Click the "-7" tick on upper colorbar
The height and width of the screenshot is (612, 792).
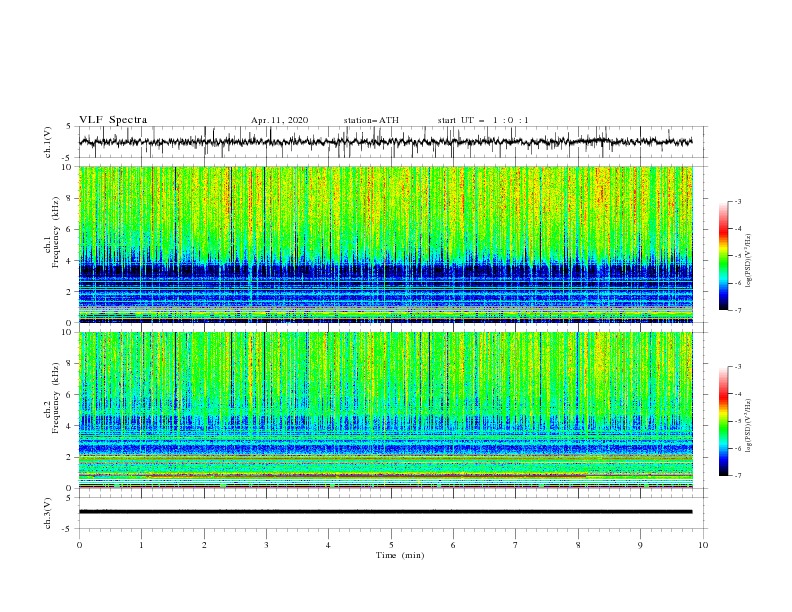(737, 310)
